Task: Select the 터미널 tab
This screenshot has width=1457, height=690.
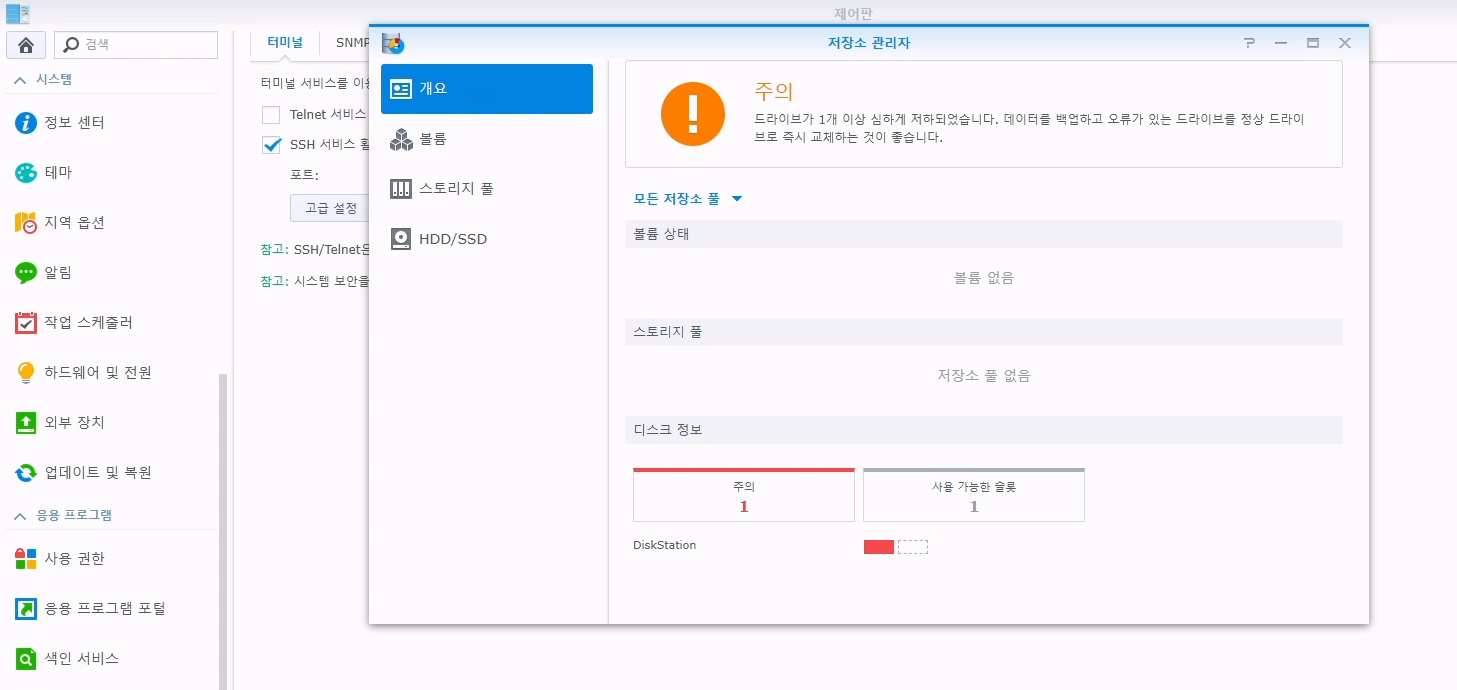Action: pos(284,42)
